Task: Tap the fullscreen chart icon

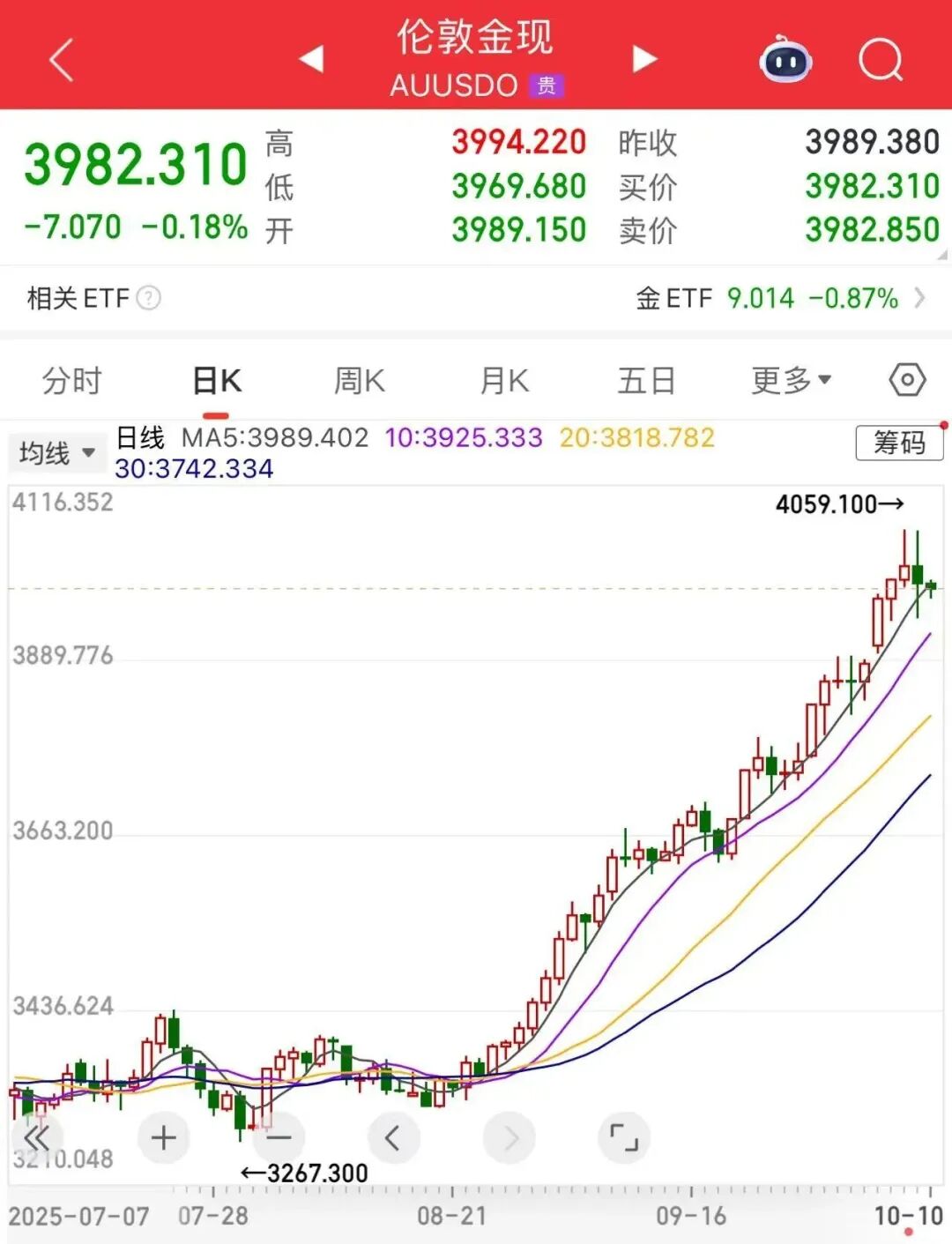Action: point(625,1137)
